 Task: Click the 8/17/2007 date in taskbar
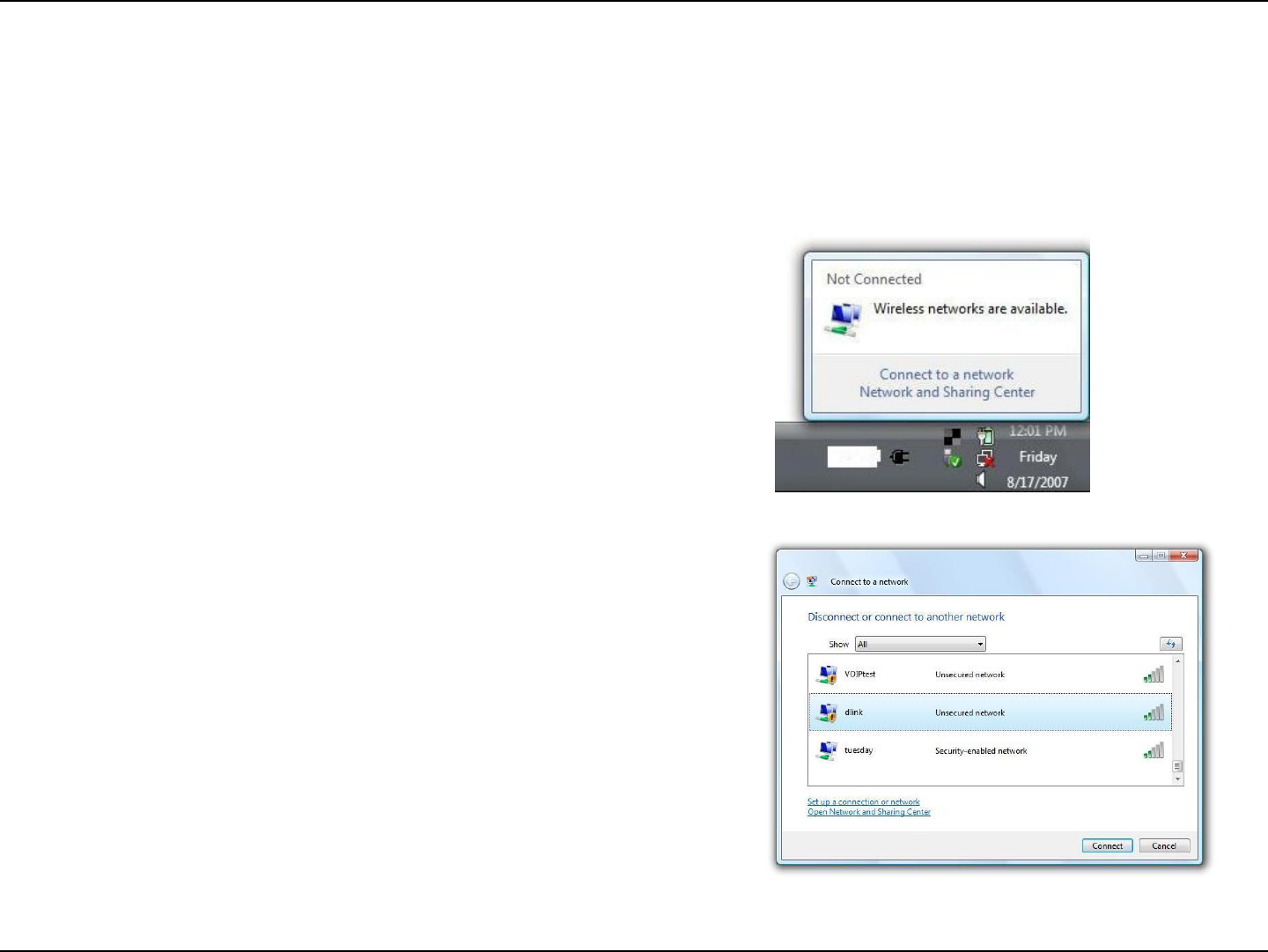point(1037,483)
